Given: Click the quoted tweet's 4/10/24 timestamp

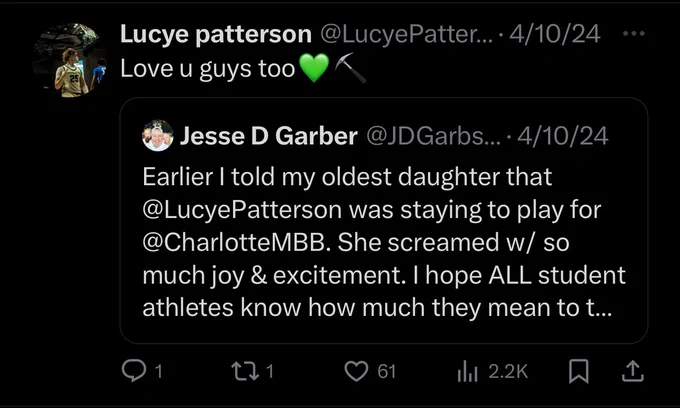Looking at the screenshot, I should (562, 136).
